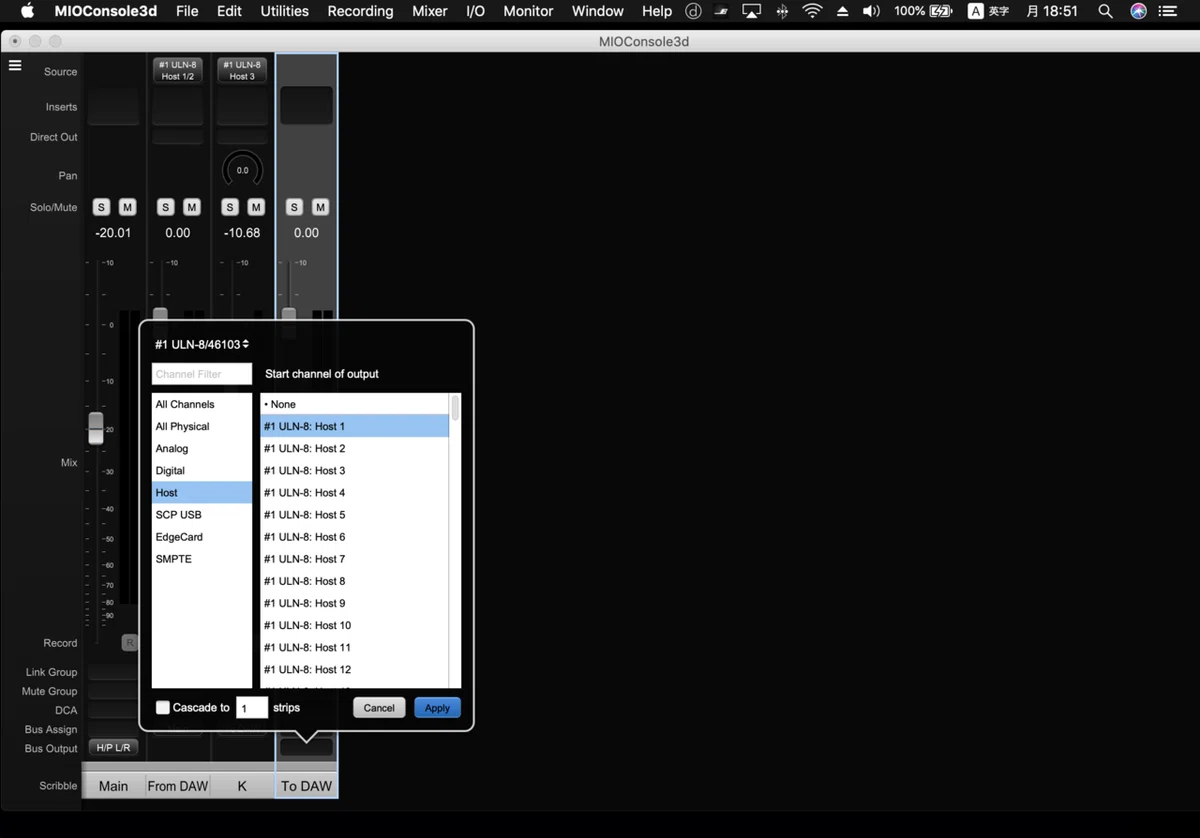Select the SCP USB category
Screen dimensions: 1200x838
[202, 515]
